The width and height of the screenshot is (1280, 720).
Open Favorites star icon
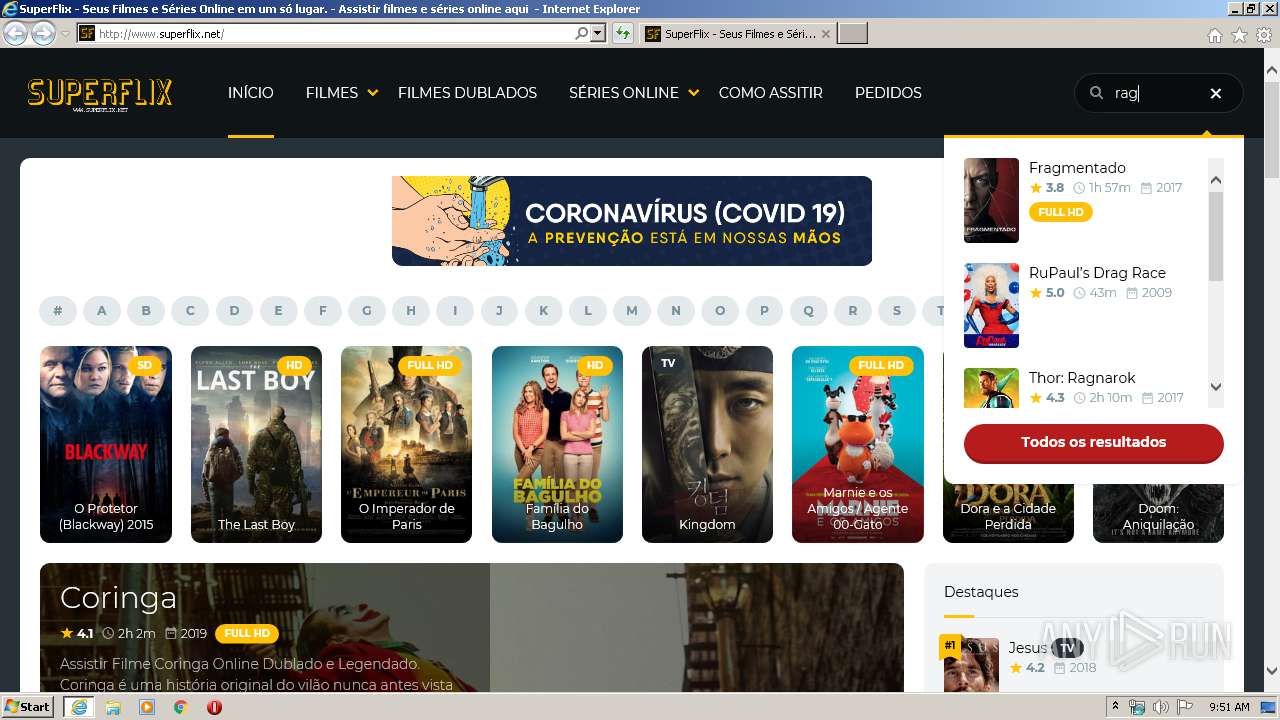click(x=1239, y=35)
